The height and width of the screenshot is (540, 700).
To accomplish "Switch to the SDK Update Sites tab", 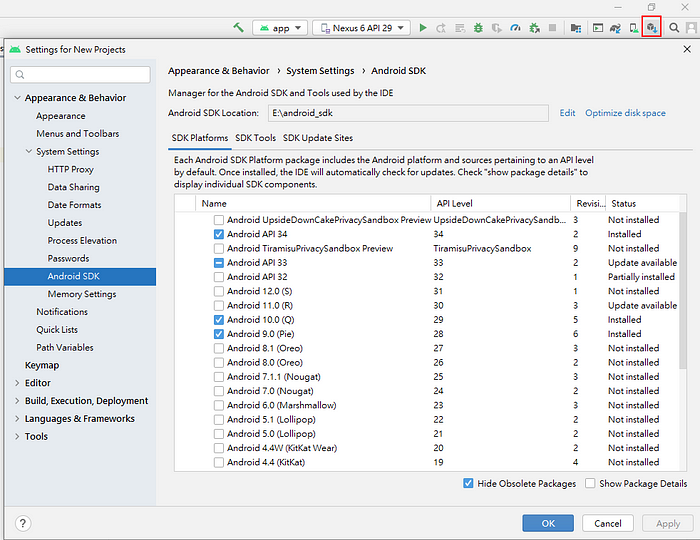I will pyautogui.click(x=318, y=138).
